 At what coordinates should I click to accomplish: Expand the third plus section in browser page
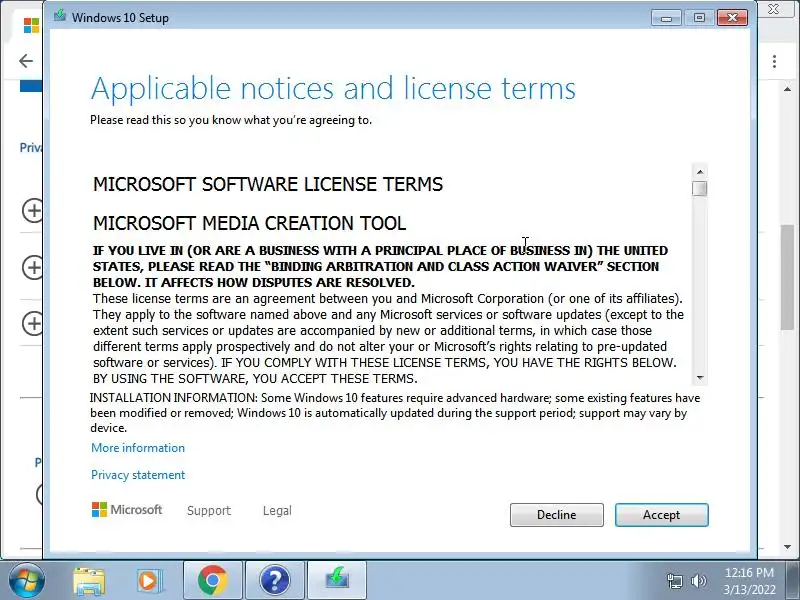[33, 323]
